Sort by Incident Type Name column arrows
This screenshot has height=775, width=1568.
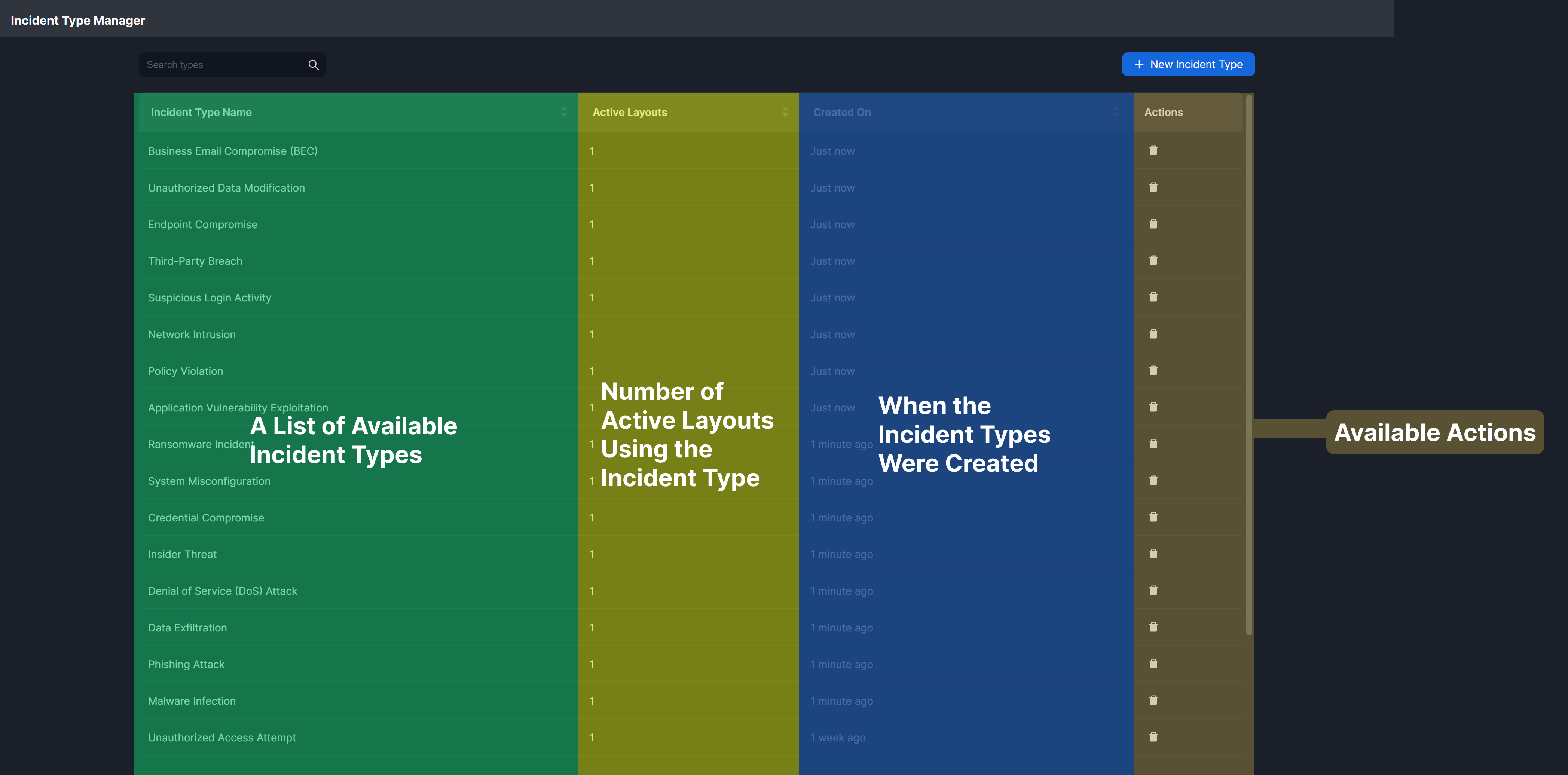tap(564, 112)
